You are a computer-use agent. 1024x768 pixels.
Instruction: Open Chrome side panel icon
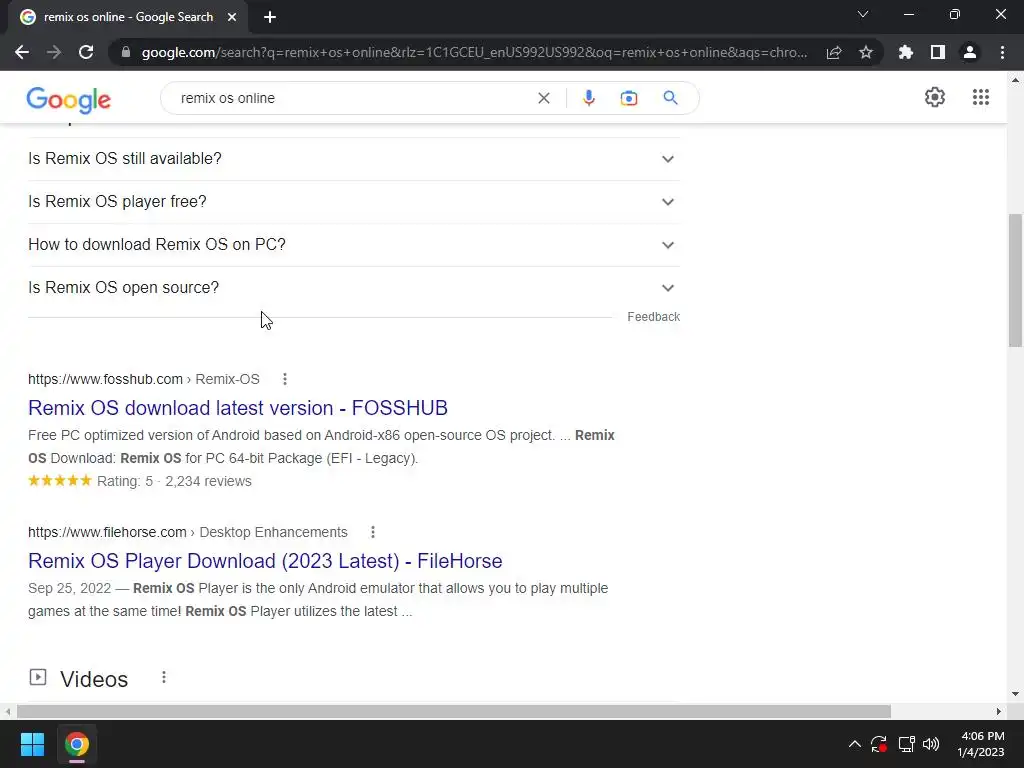938,52
